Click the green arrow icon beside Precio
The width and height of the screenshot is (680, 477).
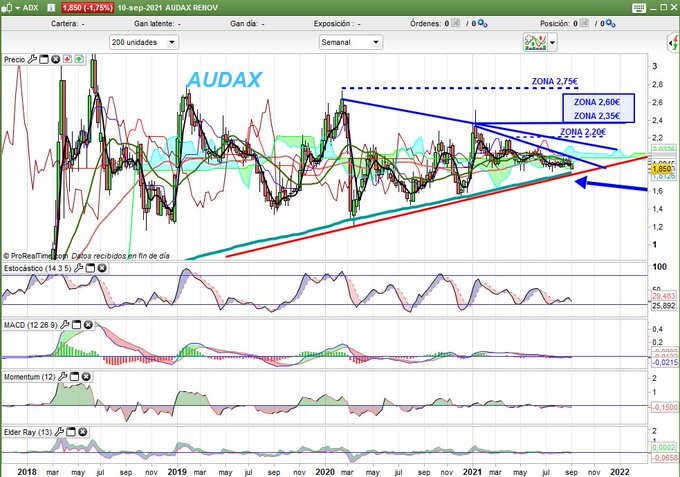(x=79, y=59)
